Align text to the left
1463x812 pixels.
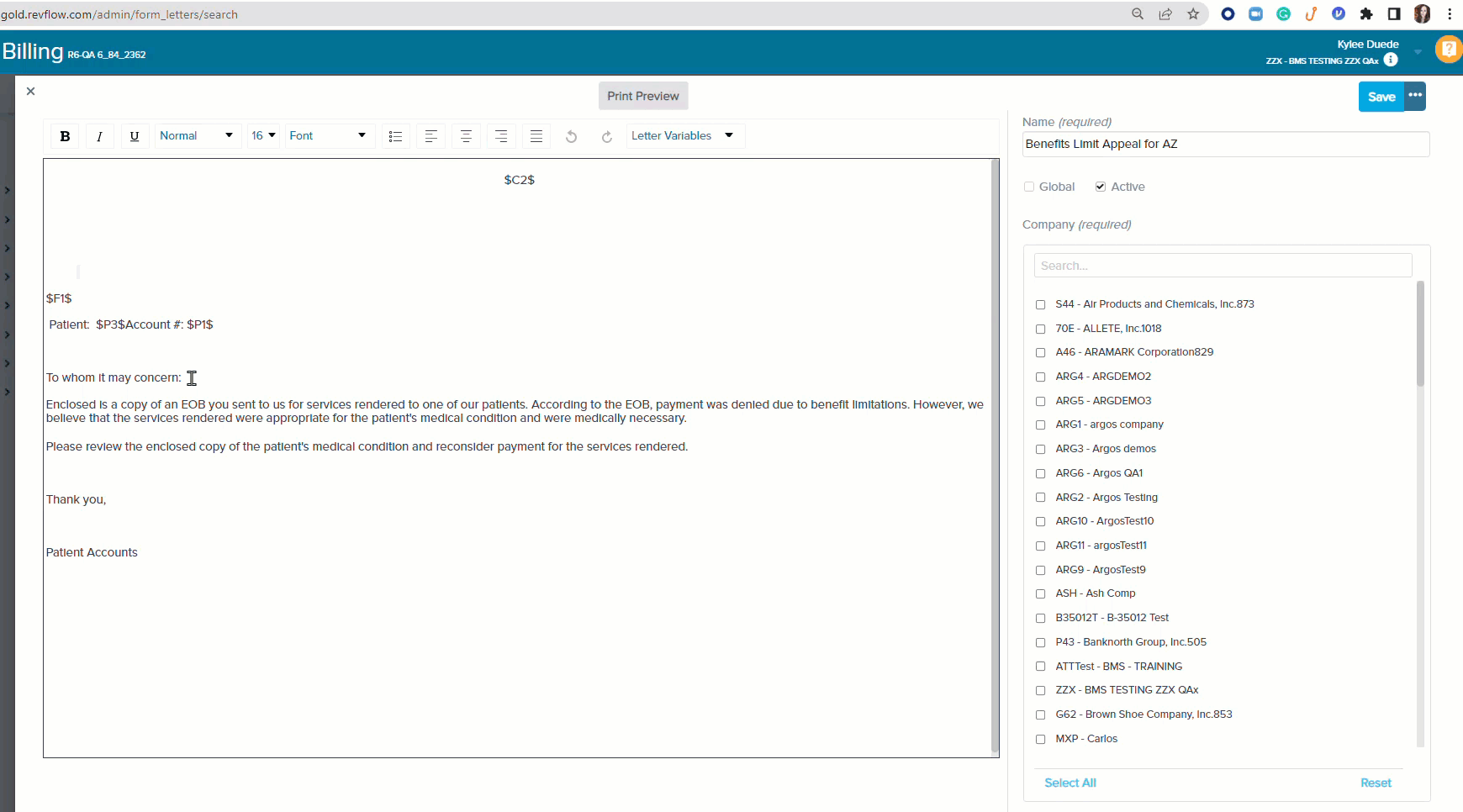click(430, 136)
